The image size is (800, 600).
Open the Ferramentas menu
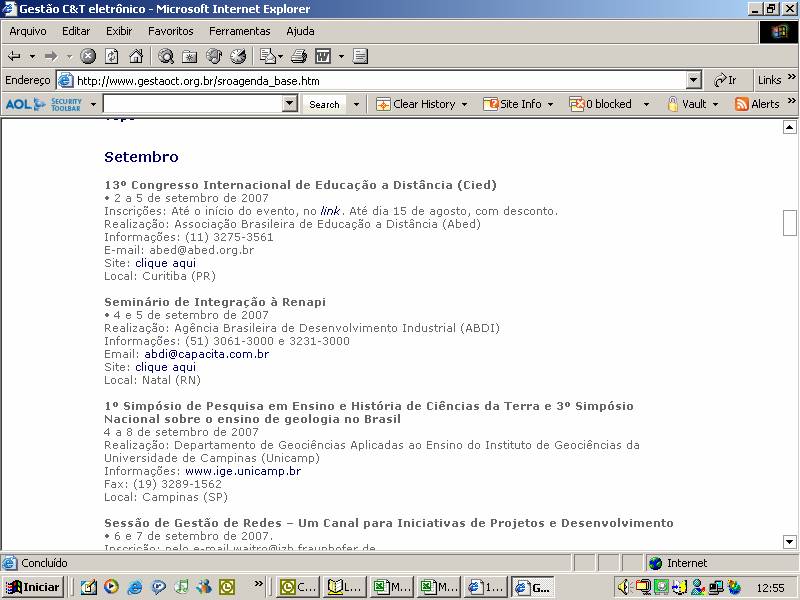[x=239, y=31]
